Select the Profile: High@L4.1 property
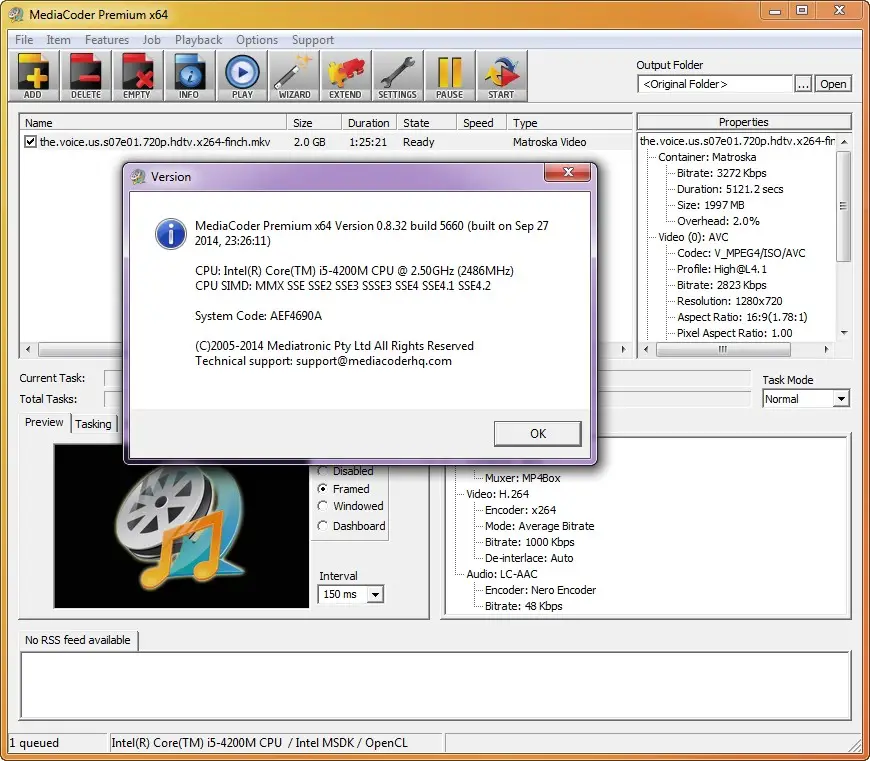The image size is (870, 761). coord(721,269)
